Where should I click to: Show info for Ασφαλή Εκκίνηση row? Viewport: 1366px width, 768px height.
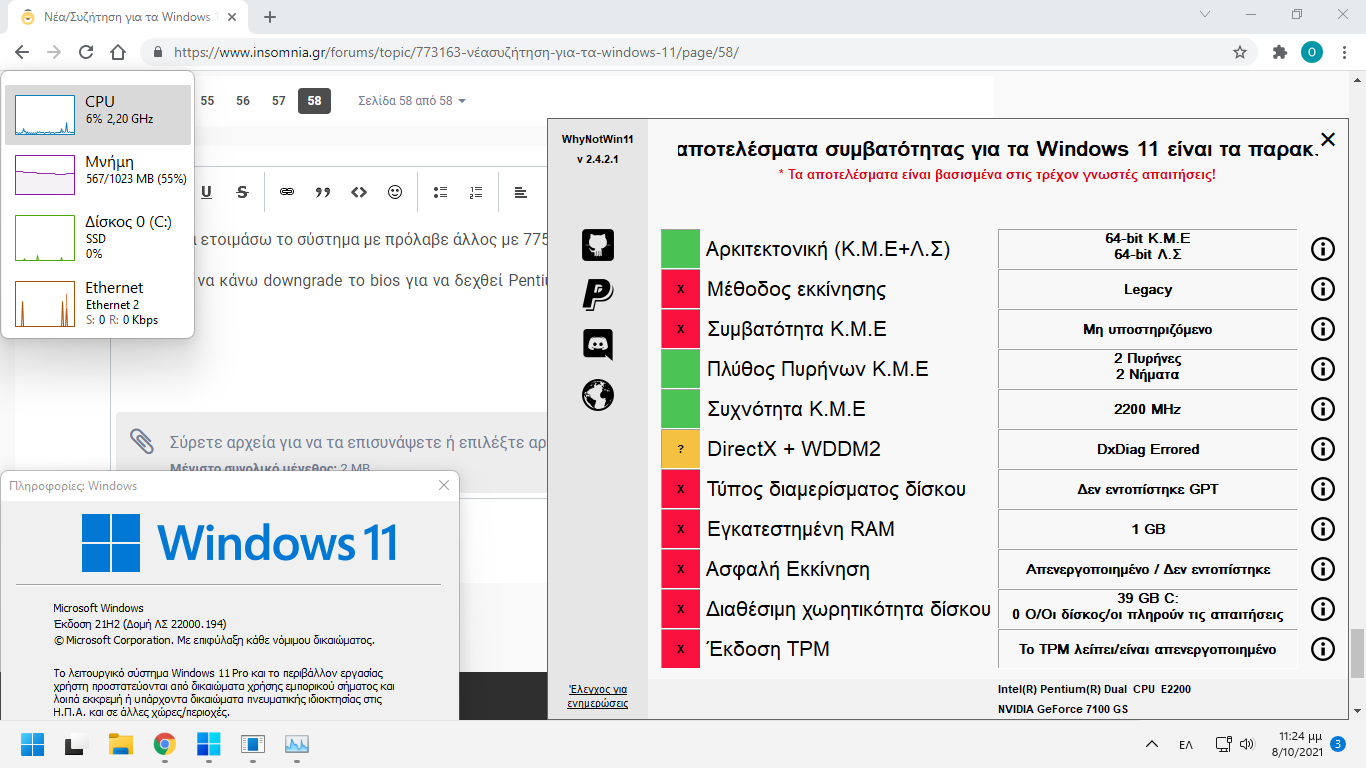click(x=1322, y=569)
